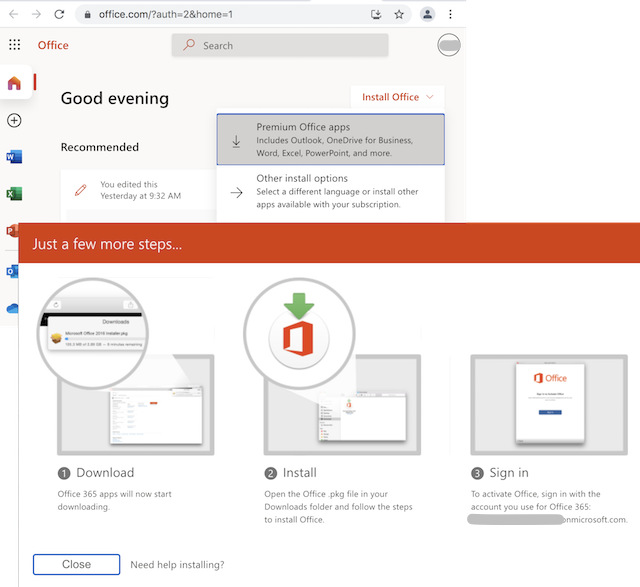The image size is (640, 587).
Task: Click the search magnifier icon
Action: tap(189, 44)
